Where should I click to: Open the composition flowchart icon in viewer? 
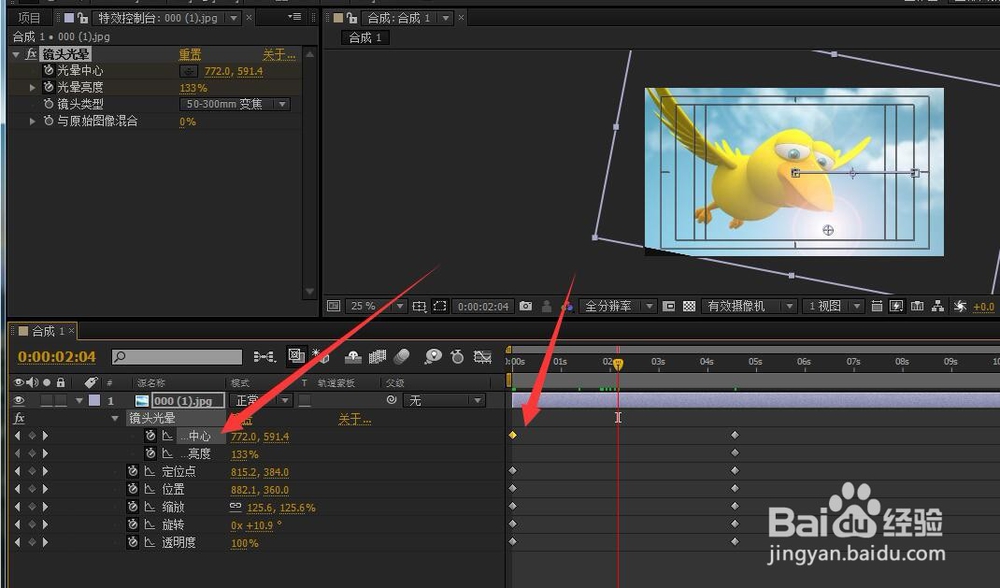point(938,306)
